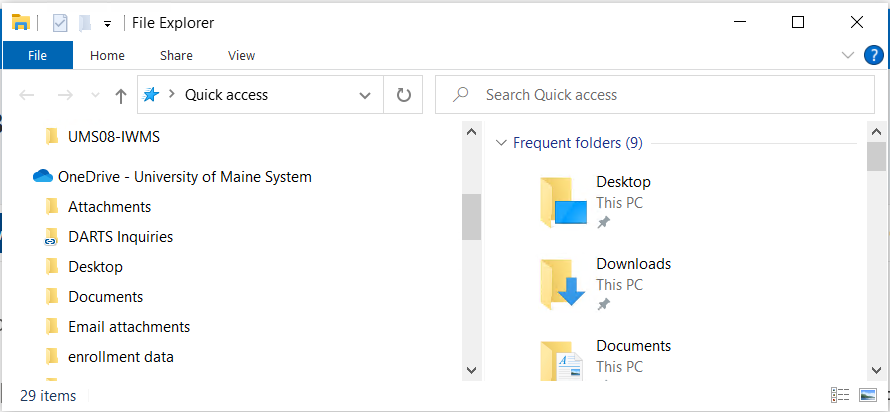The image size is (890, 412).
Task: Open the Downloads folder icon
Action: 562,283
